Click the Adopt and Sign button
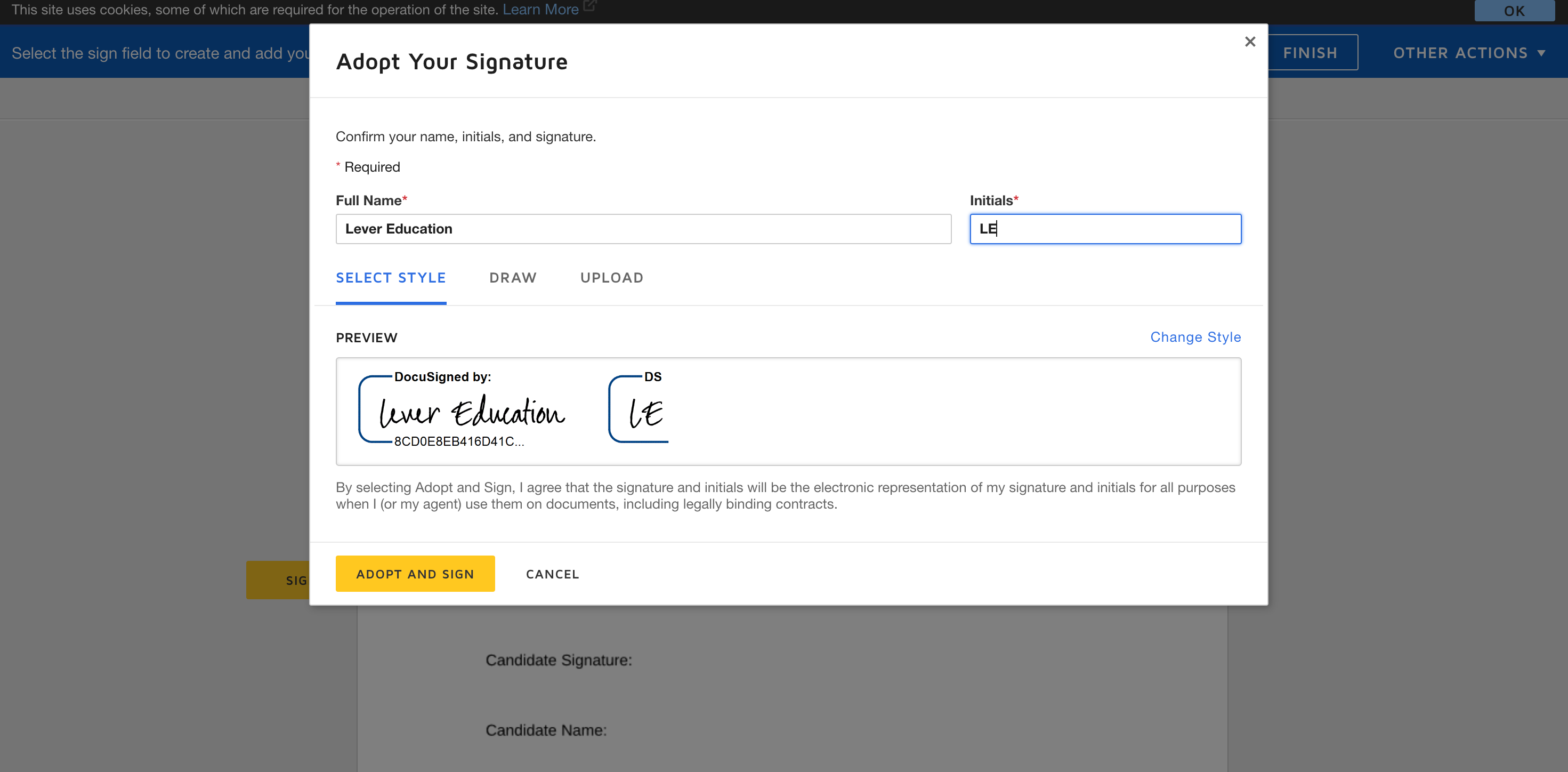The width and height of the screenshot is (1568, 772). click(x=415, y=574)
